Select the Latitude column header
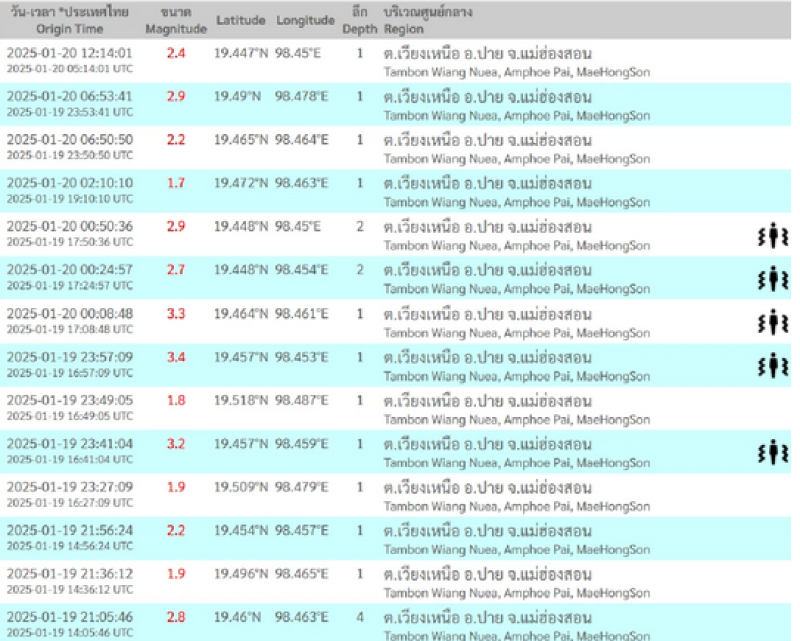 click(x=240, y=21)
